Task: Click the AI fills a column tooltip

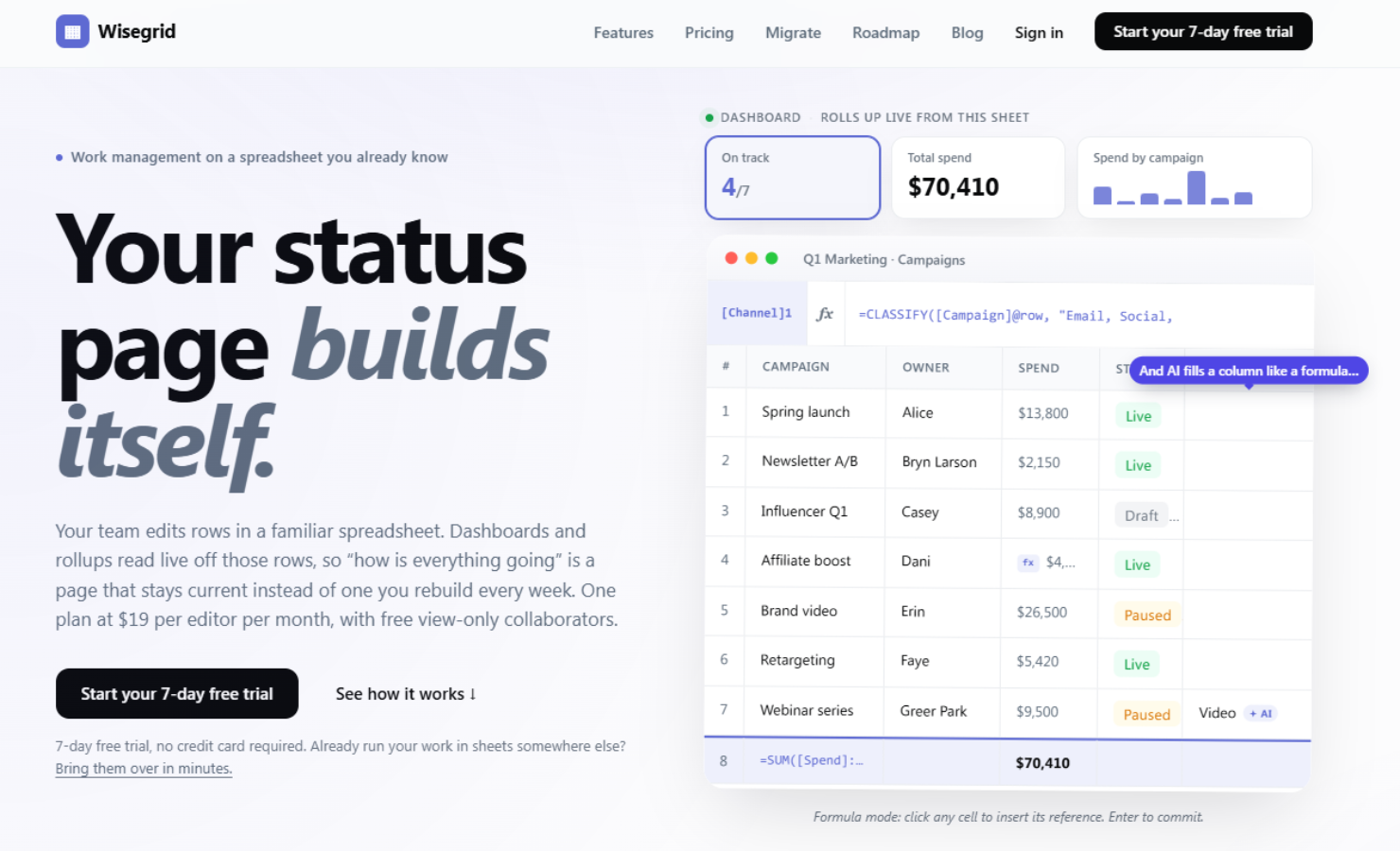Action: [x=1249, y=371]
